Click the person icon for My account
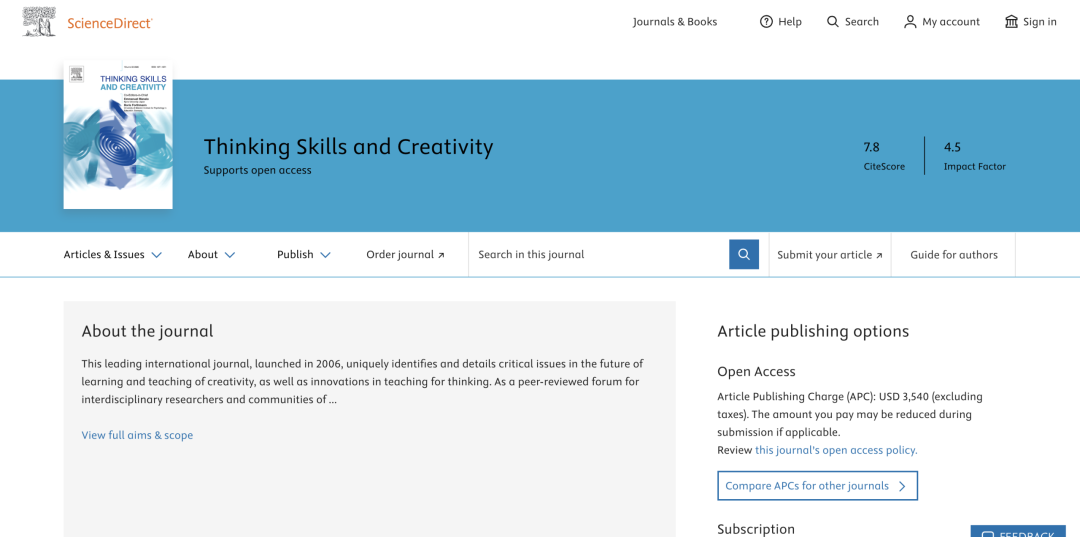Screen dimensions: 1080x537 click(x=910, y=21)
